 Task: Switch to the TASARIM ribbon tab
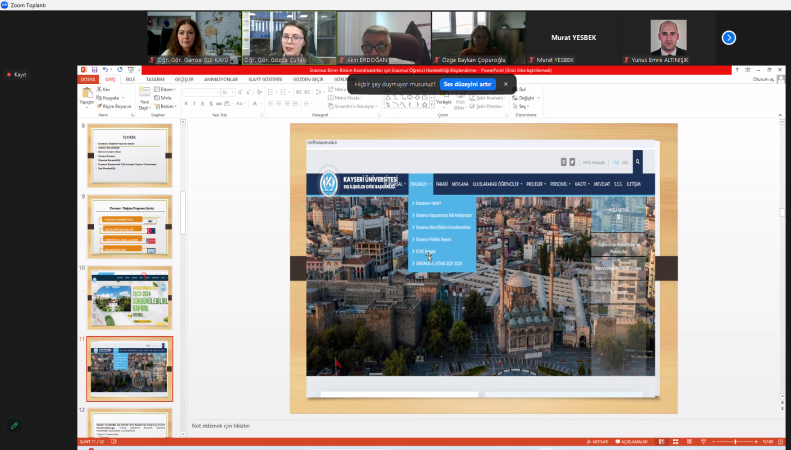155,79
